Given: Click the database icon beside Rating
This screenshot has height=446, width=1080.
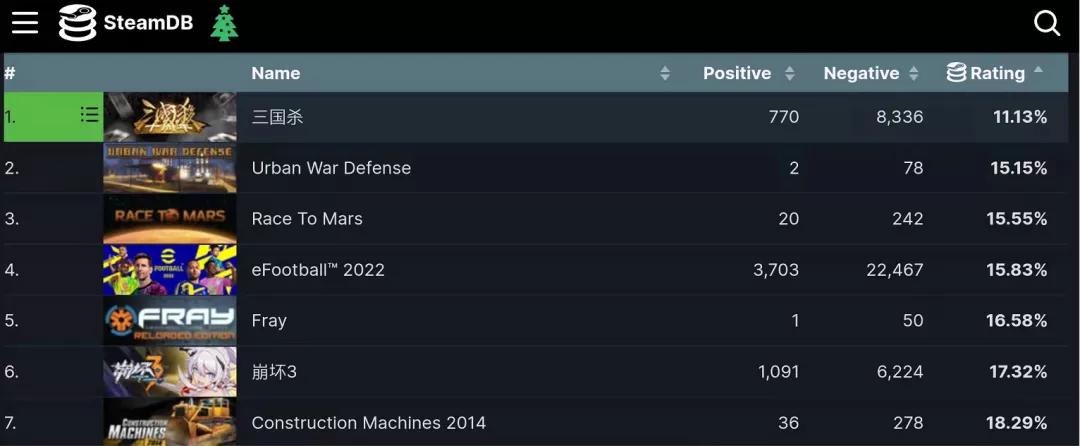Looking at the screenshot, I should click(956, 73).
